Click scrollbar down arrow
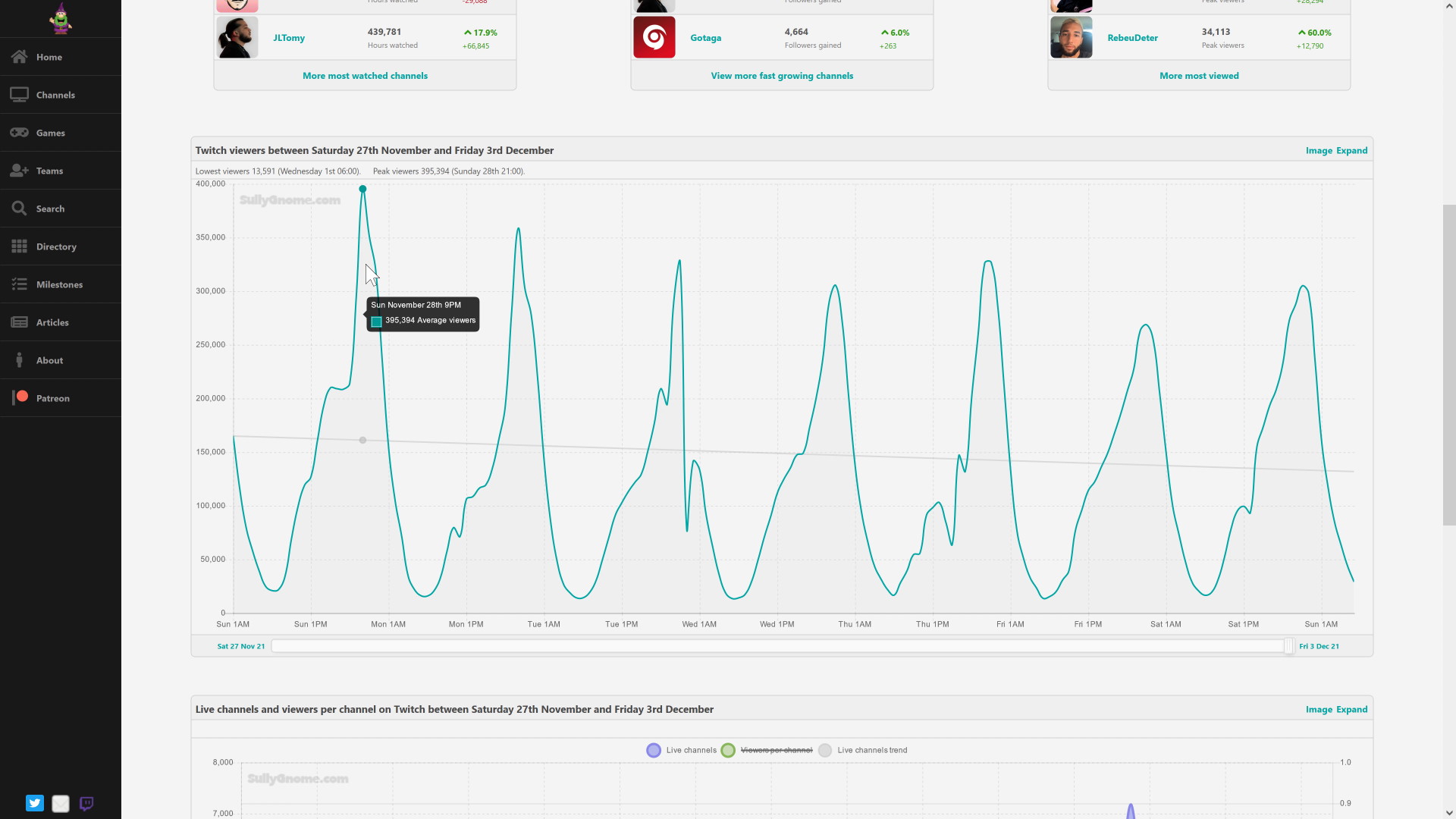Screen dimensions: 1456x819 pyautogui.click(x=1449, y=812)
